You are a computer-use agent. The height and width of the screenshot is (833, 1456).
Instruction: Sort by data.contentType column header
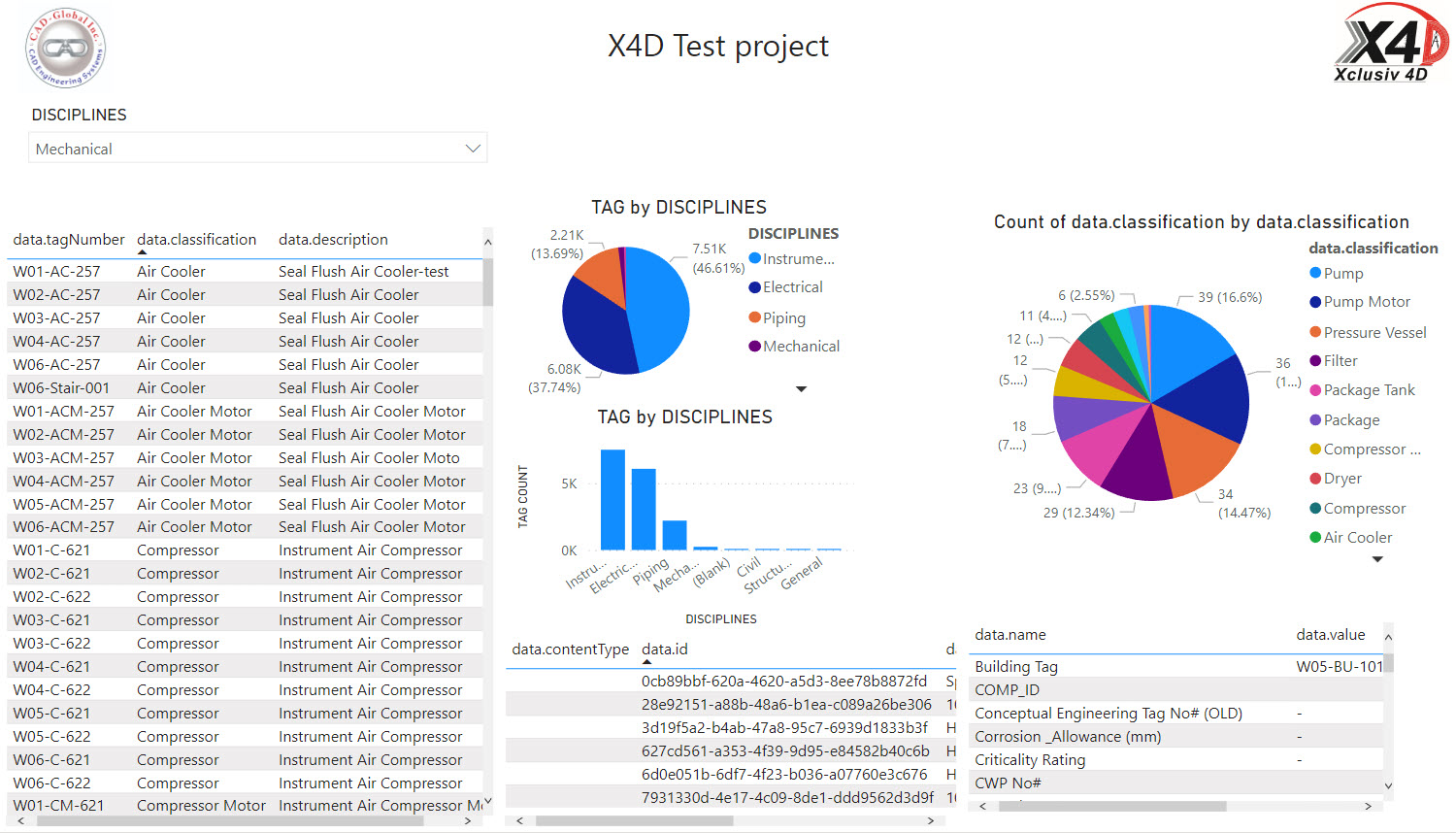tap(571, 650)
